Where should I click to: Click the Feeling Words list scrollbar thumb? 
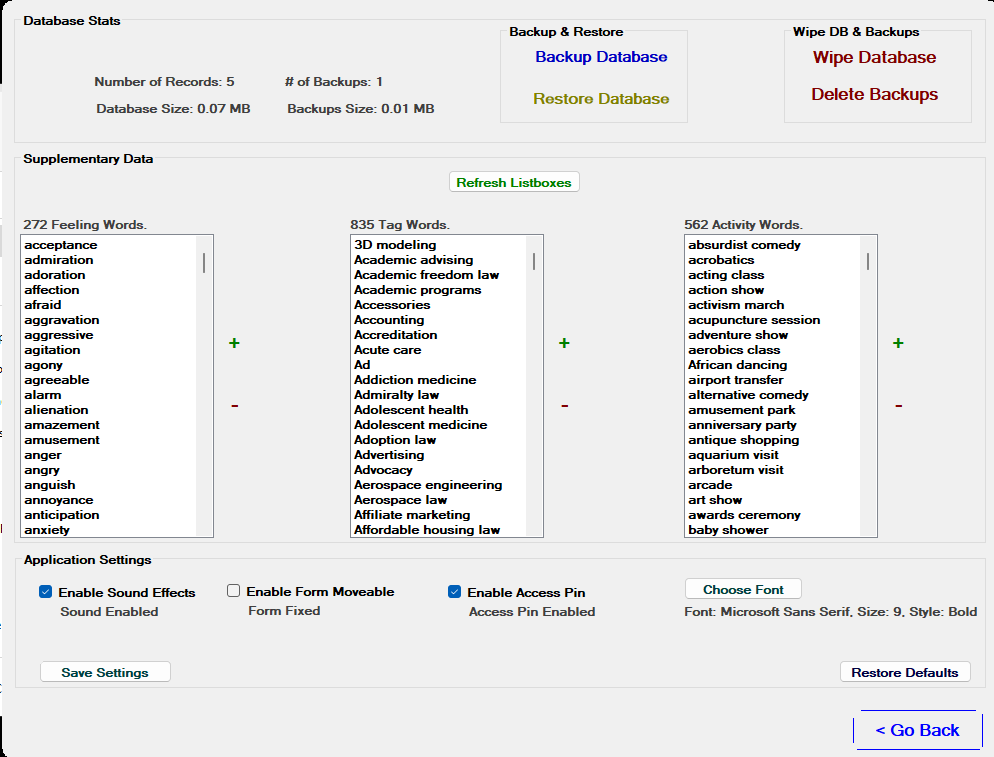pyautogui.click(x=204, y=262)
